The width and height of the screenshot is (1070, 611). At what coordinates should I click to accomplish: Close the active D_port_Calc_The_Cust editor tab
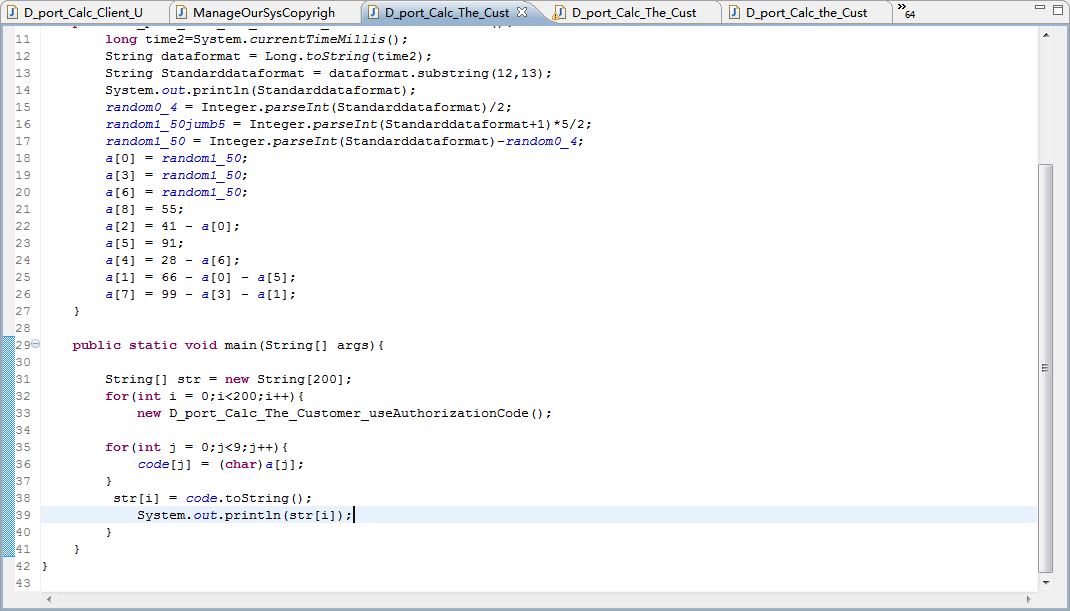click(522, 12)
